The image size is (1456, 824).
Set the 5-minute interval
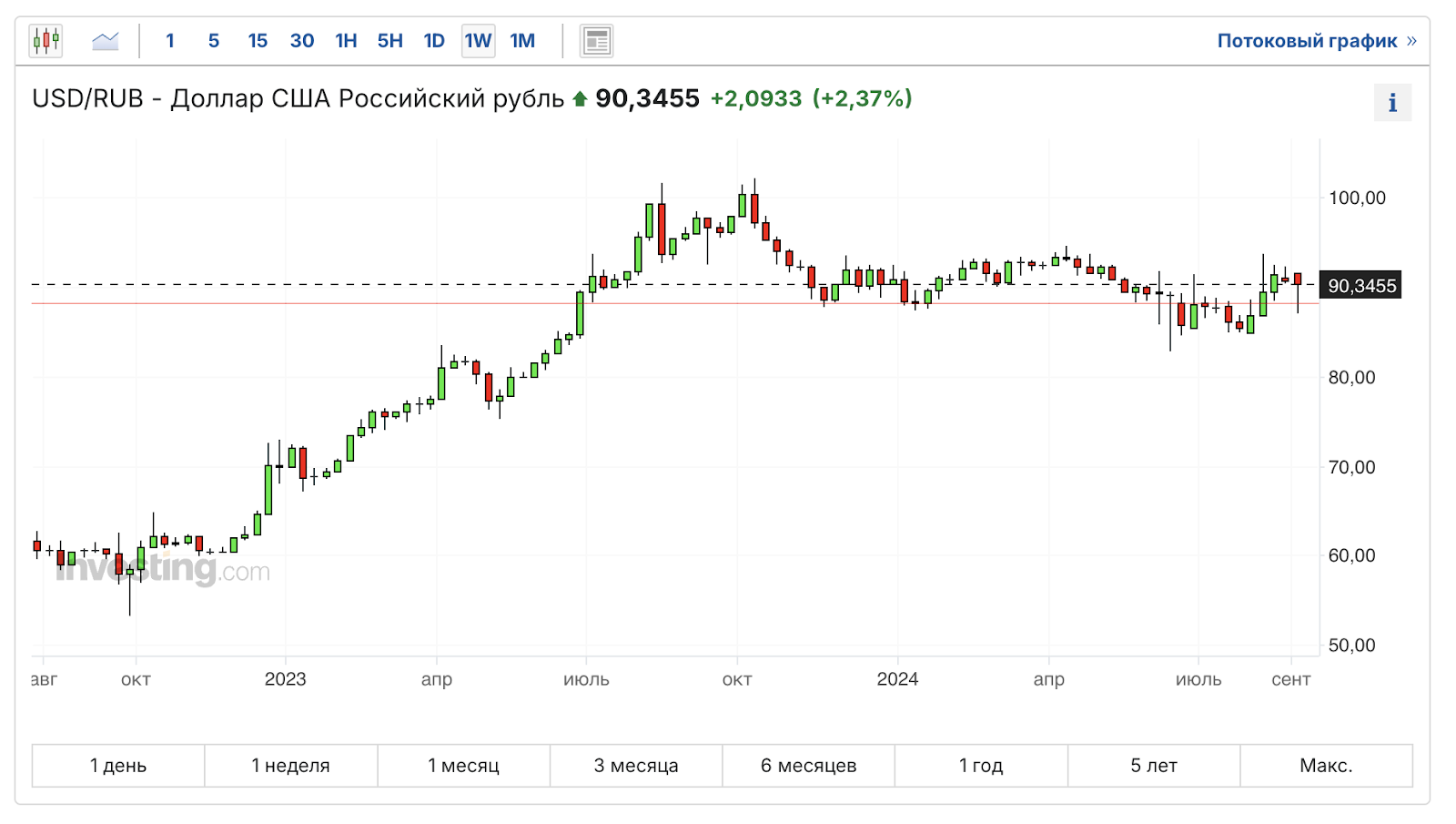(x=214, y=41)
